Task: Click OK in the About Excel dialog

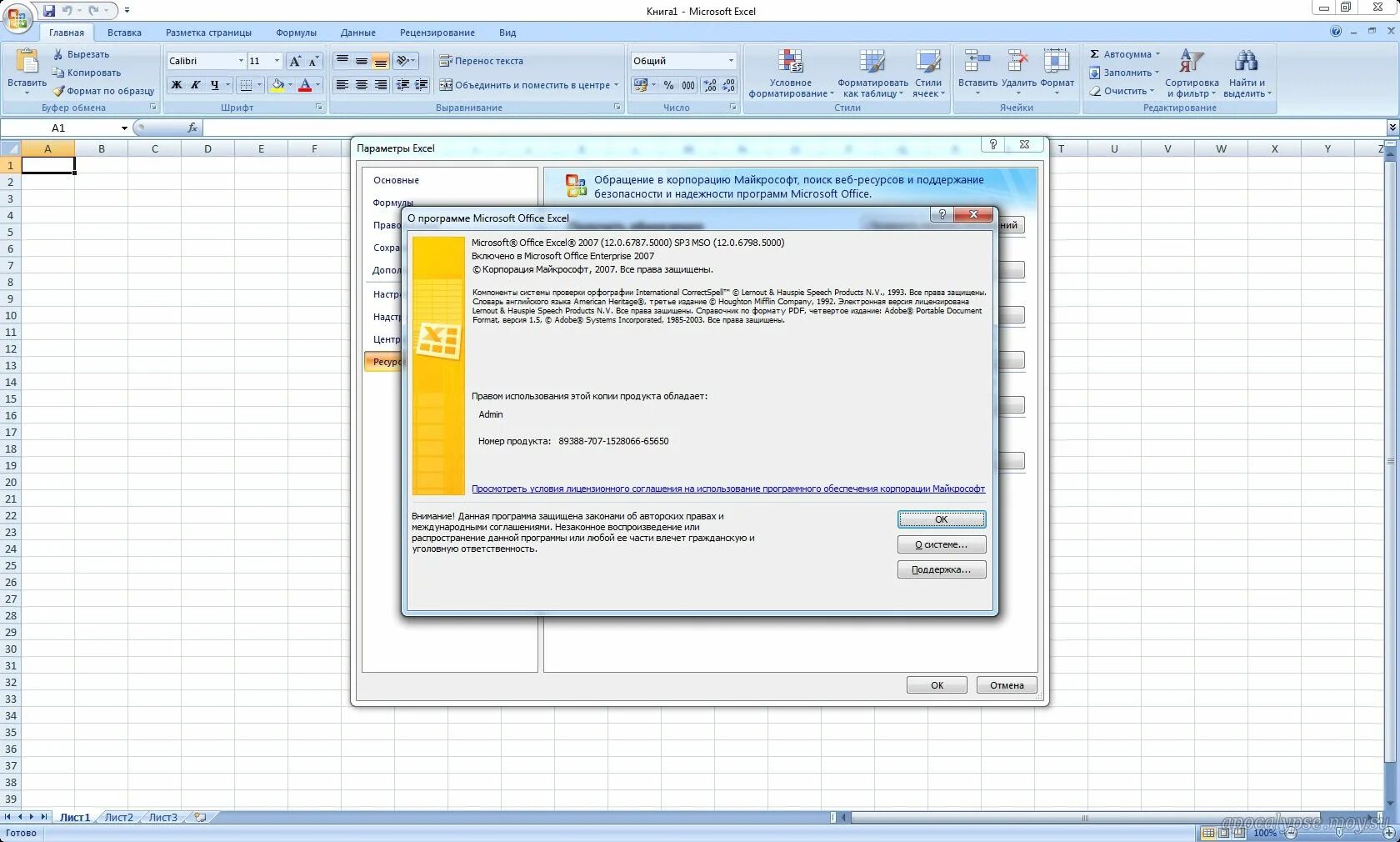Action: (x=942, y=519)
